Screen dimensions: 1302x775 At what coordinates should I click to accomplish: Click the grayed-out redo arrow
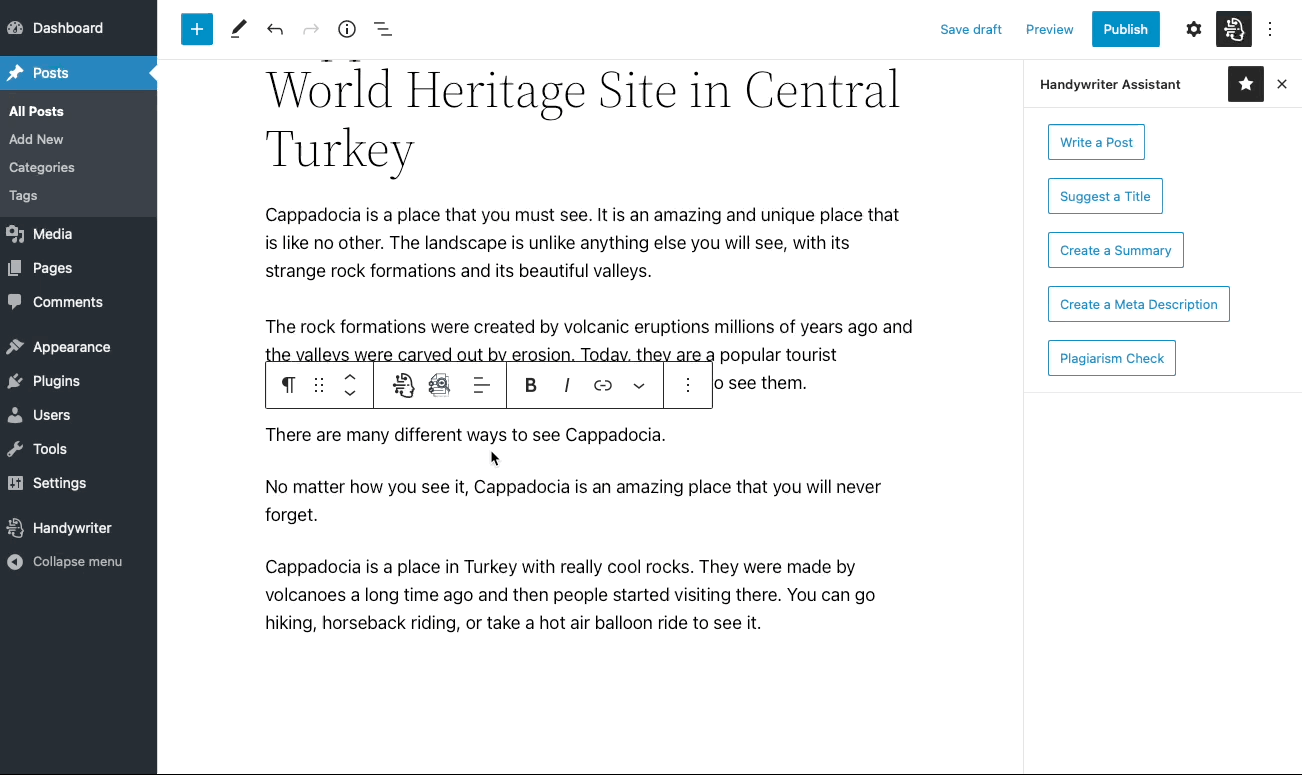point(311,29)
